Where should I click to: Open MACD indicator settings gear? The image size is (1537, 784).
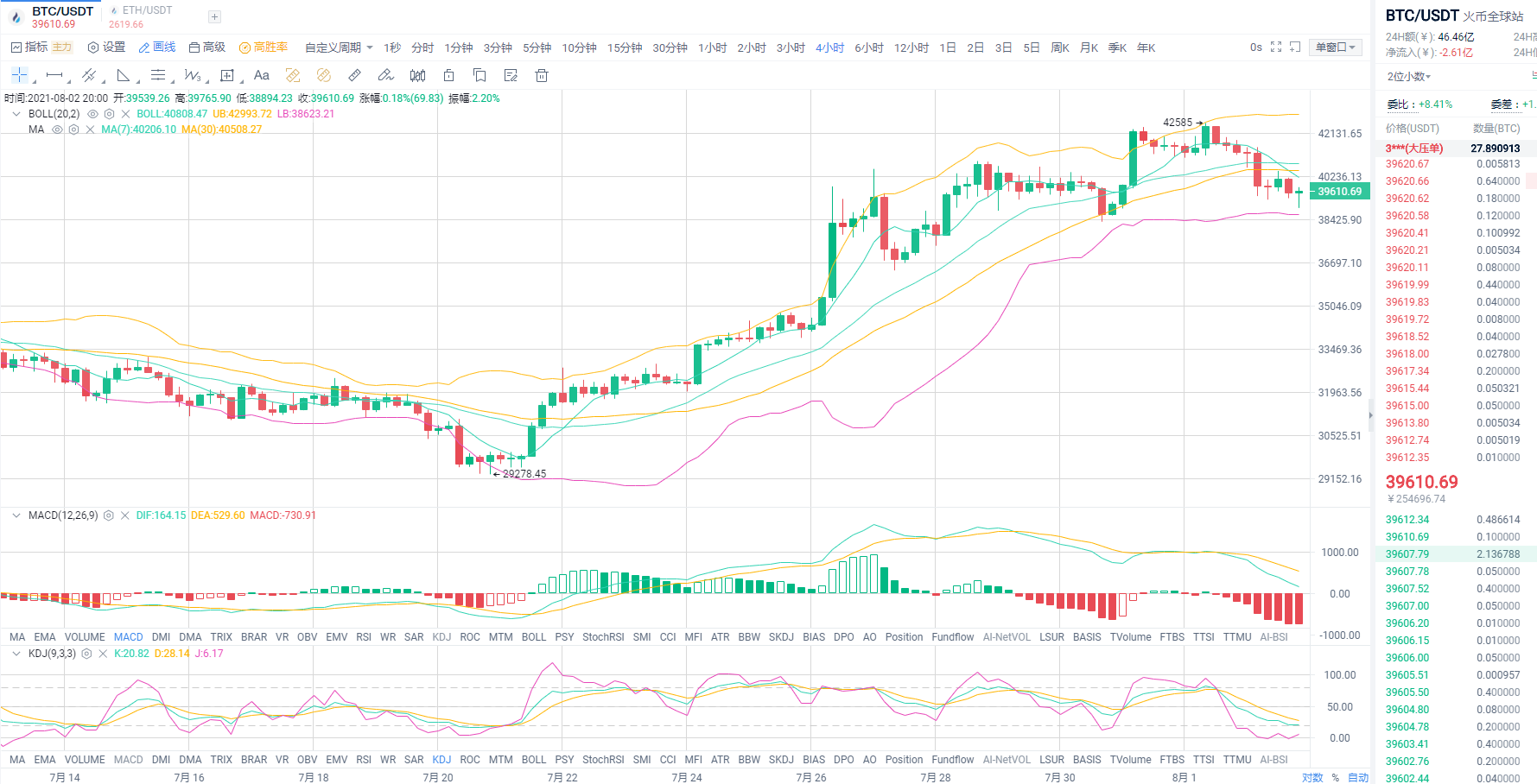[109, 515]
